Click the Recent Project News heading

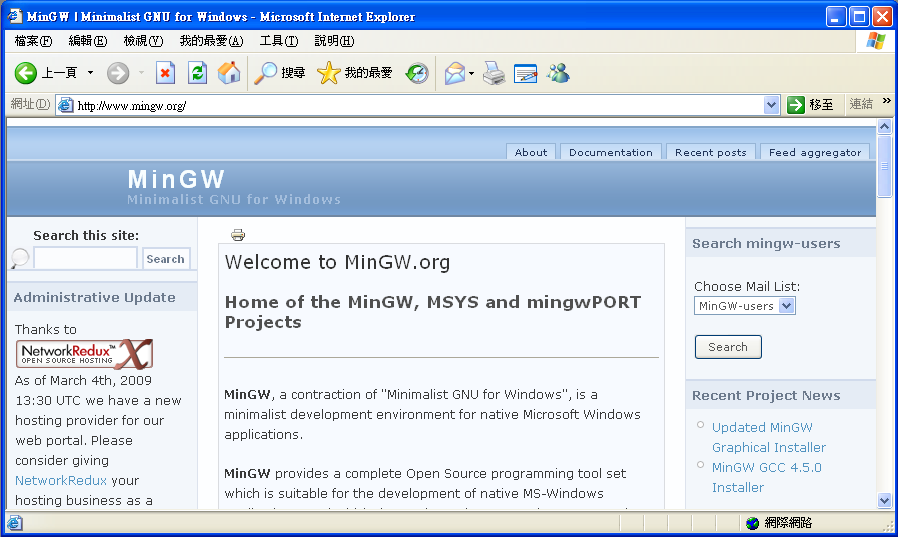(x=766, y=396)
